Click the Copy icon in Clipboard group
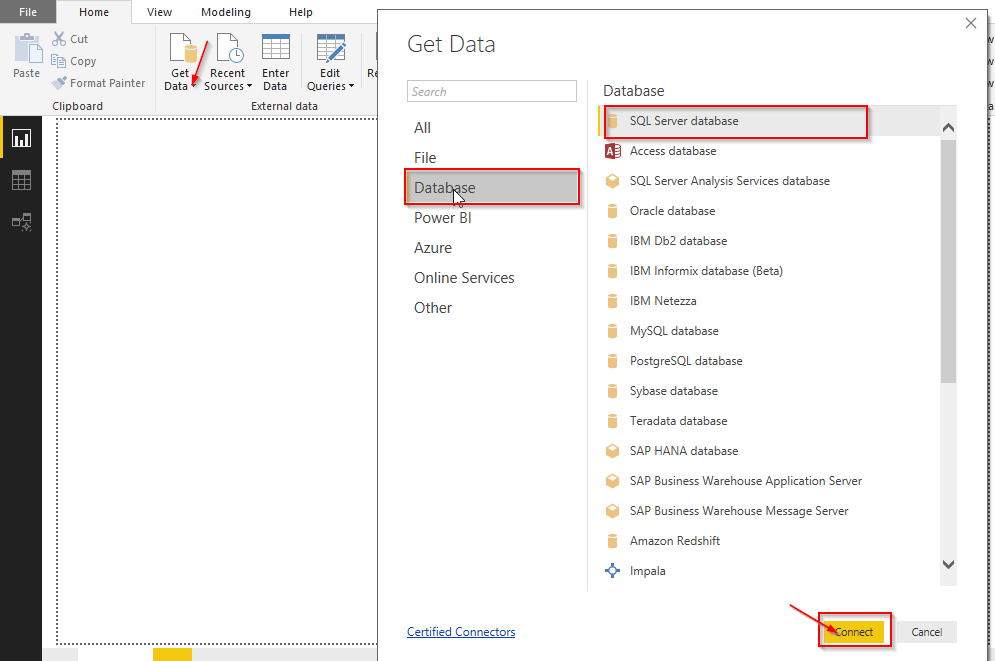The width and height of the screenshot is (995, 661). point(58,61)
